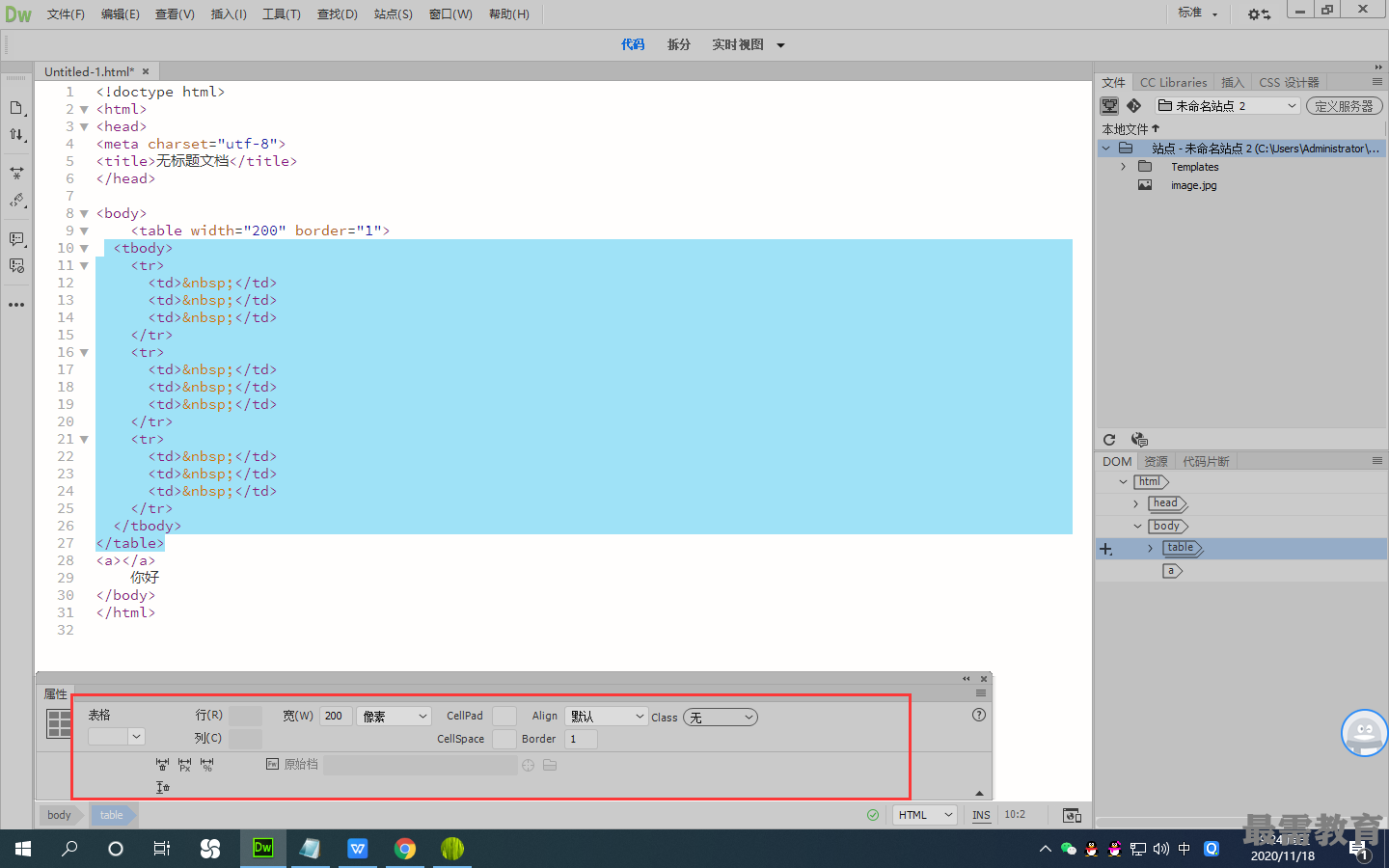The width and height of the screenshot is (1389, 868).
Task: Expand the Templates folder
Action: coord(1123,167)
